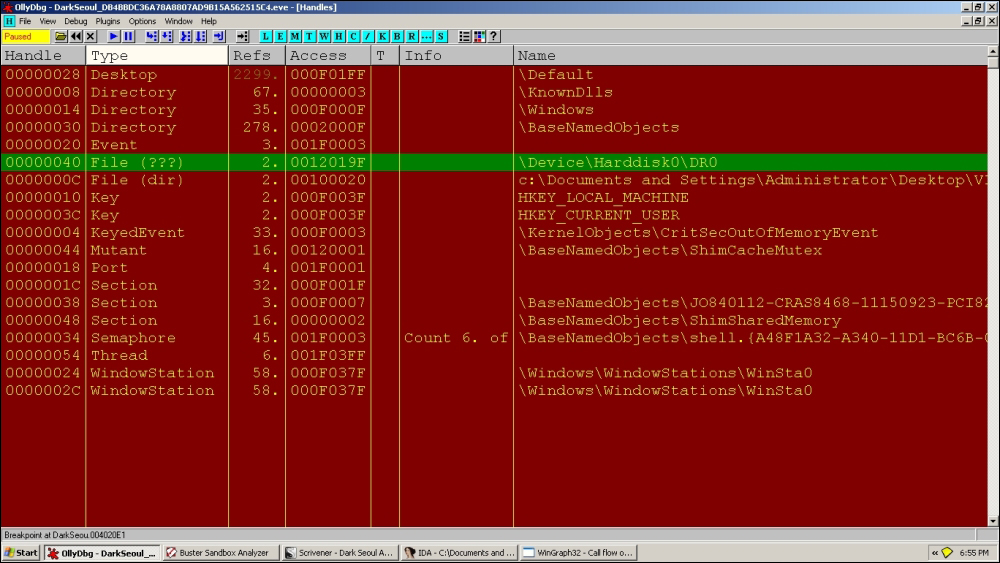The image size is (1000, 563).
Task: Select the HKEY_LOCAL_MACHINE key row
Action: (x=494, y=198)
